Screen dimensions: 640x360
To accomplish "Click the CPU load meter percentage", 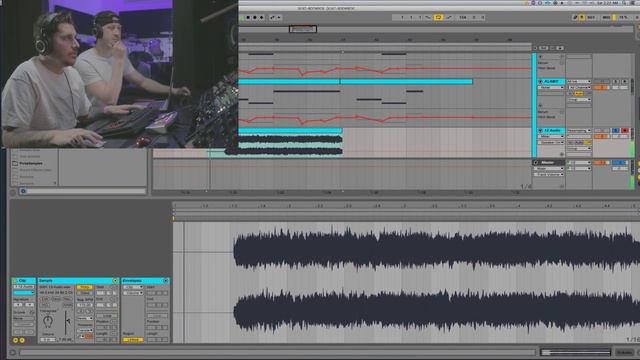I will [x=623, y=18].
